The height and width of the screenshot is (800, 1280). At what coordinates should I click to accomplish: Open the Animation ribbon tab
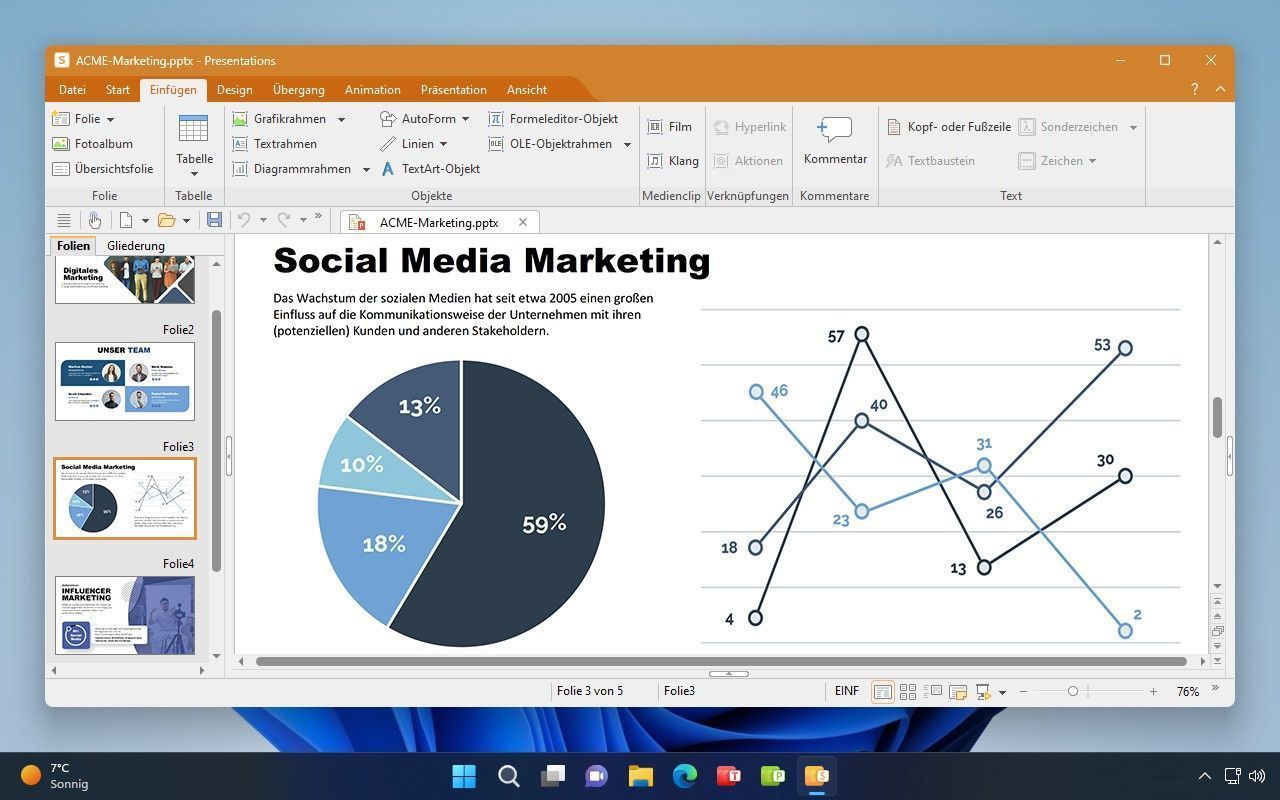coord(372,90)
